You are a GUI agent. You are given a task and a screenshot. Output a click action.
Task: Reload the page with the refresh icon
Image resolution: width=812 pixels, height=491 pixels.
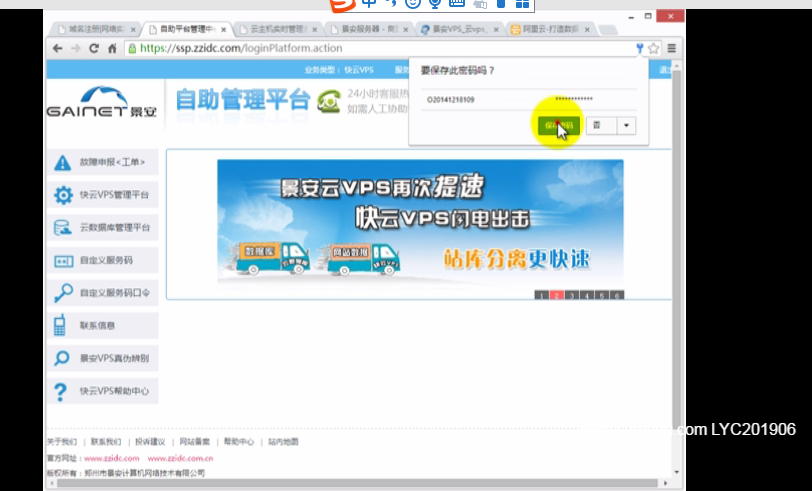94,48
